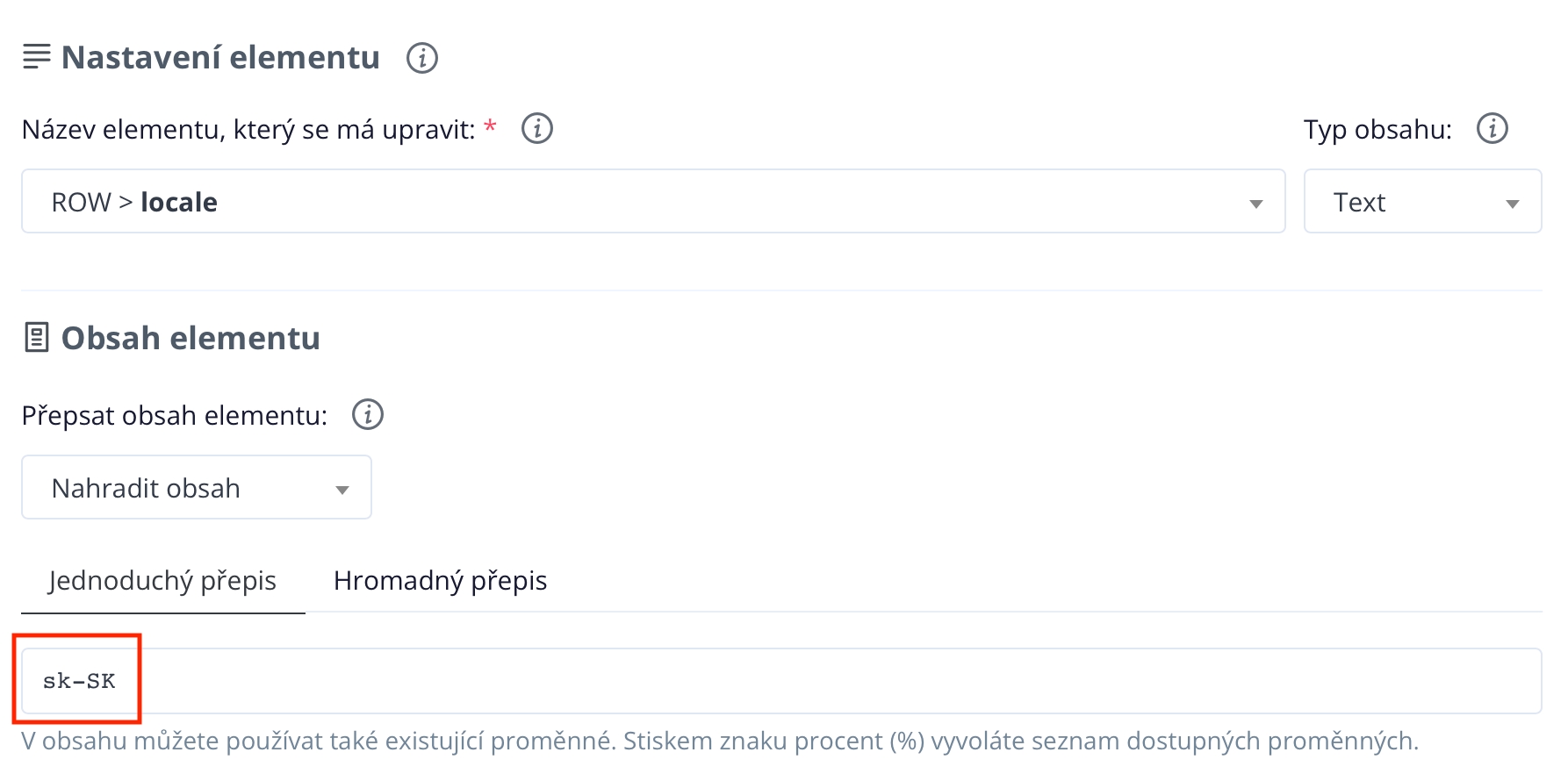The width and height of the screenshot is (1568, 781).
Task: Open the Nahradit obsah dropdown
Action: (197, 488)
